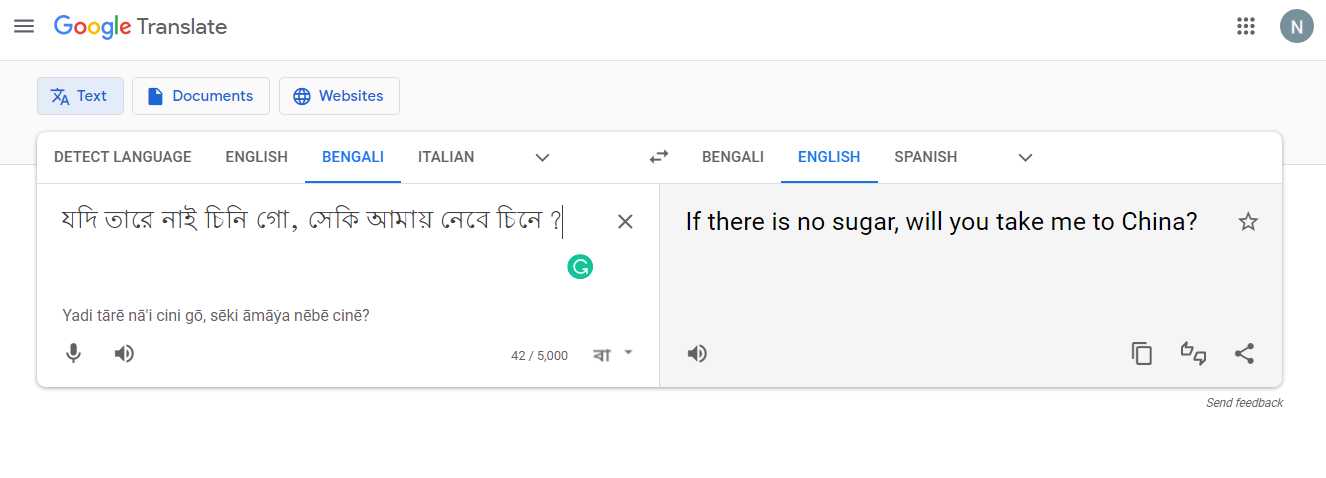This screenshot has width=1326, height=478.
Task: Start voice input with the microphone
Action: [73, 353]
